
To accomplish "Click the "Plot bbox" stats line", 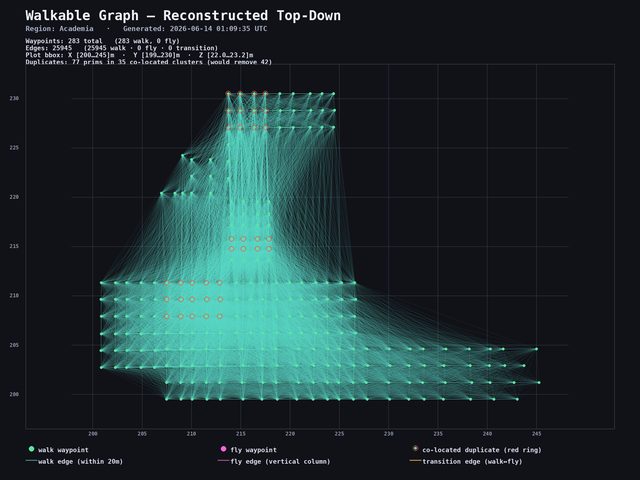I will click(139, 55).
